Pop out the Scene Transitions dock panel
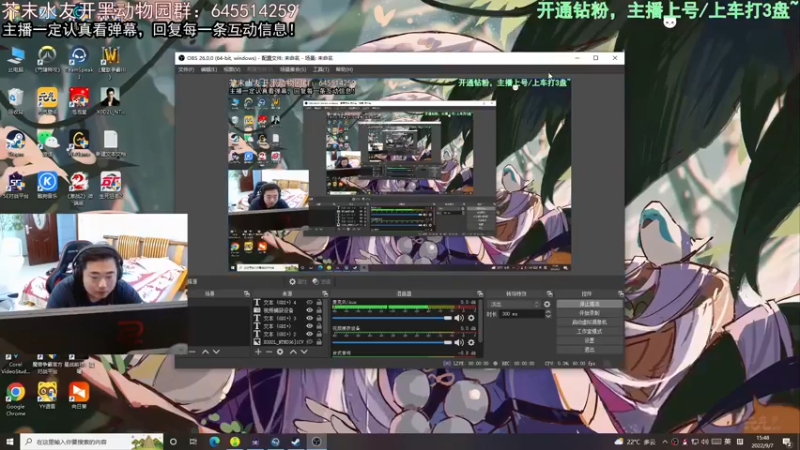The width and height of the screenshot is (800, 450). click(x=549, y=294)
